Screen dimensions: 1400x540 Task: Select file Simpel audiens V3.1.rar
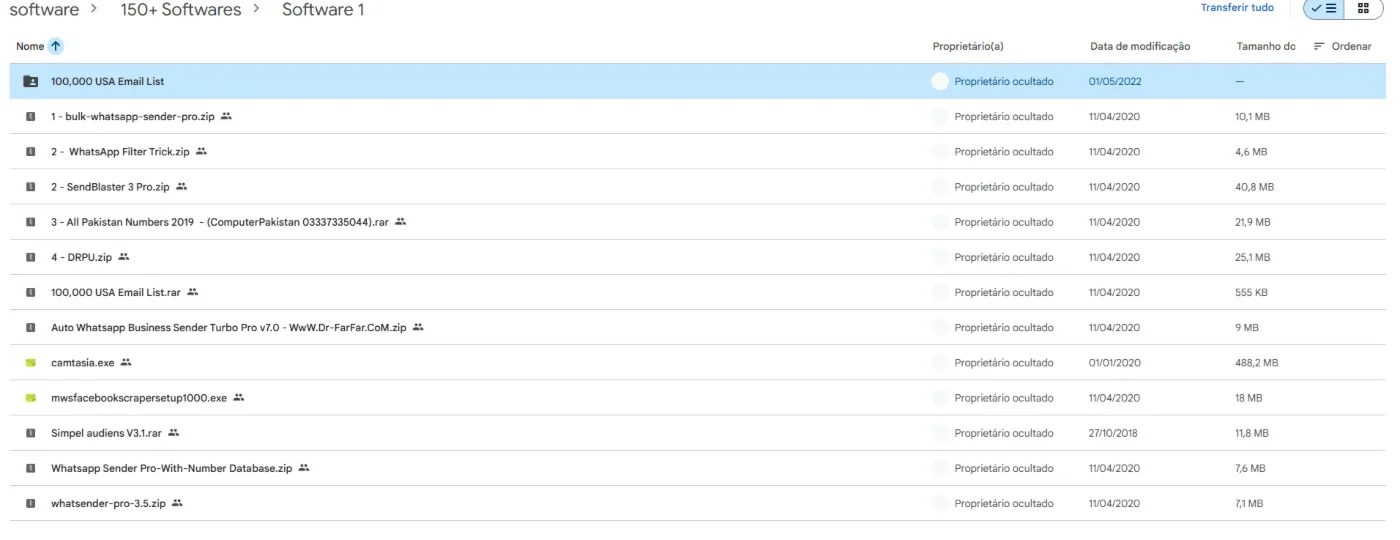(x=697, y=433)
